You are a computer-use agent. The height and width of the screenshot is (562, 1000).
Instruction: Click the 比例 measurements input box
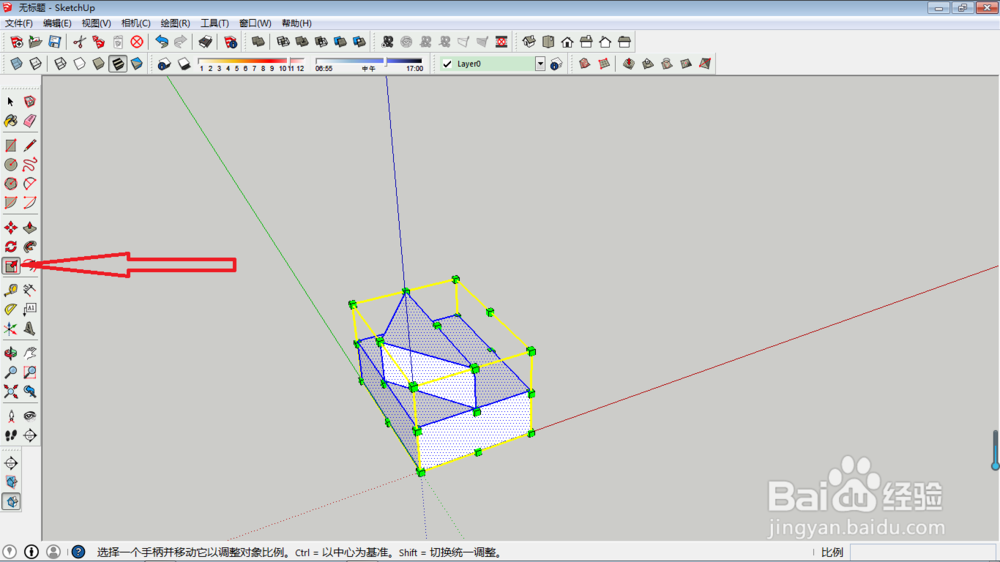923,552
